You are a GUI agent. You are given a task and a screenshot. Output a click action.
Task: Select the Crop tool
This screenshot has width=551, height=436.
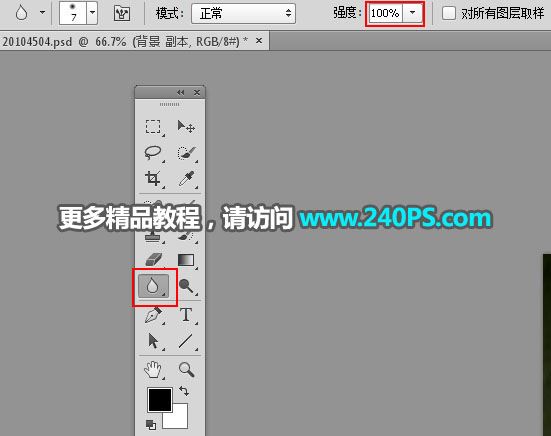coord(153,178)
